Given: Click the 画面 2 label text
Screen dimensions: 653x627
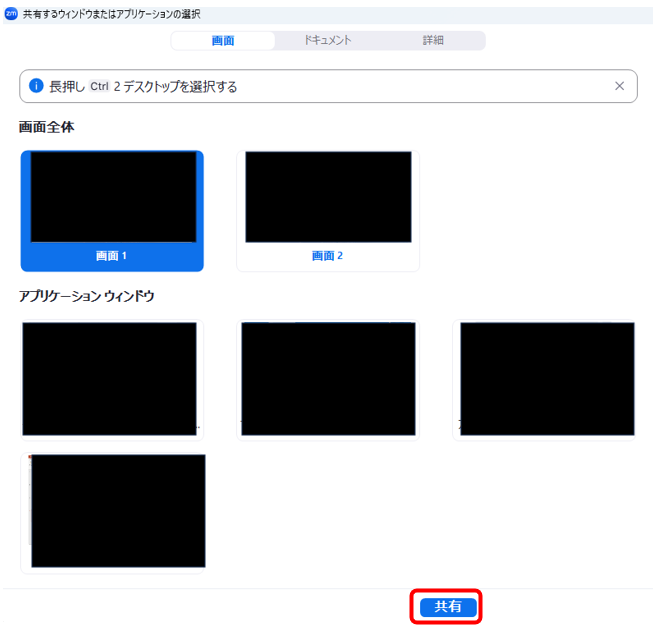Looking at the screenshot, I should (x=327, y=256).
